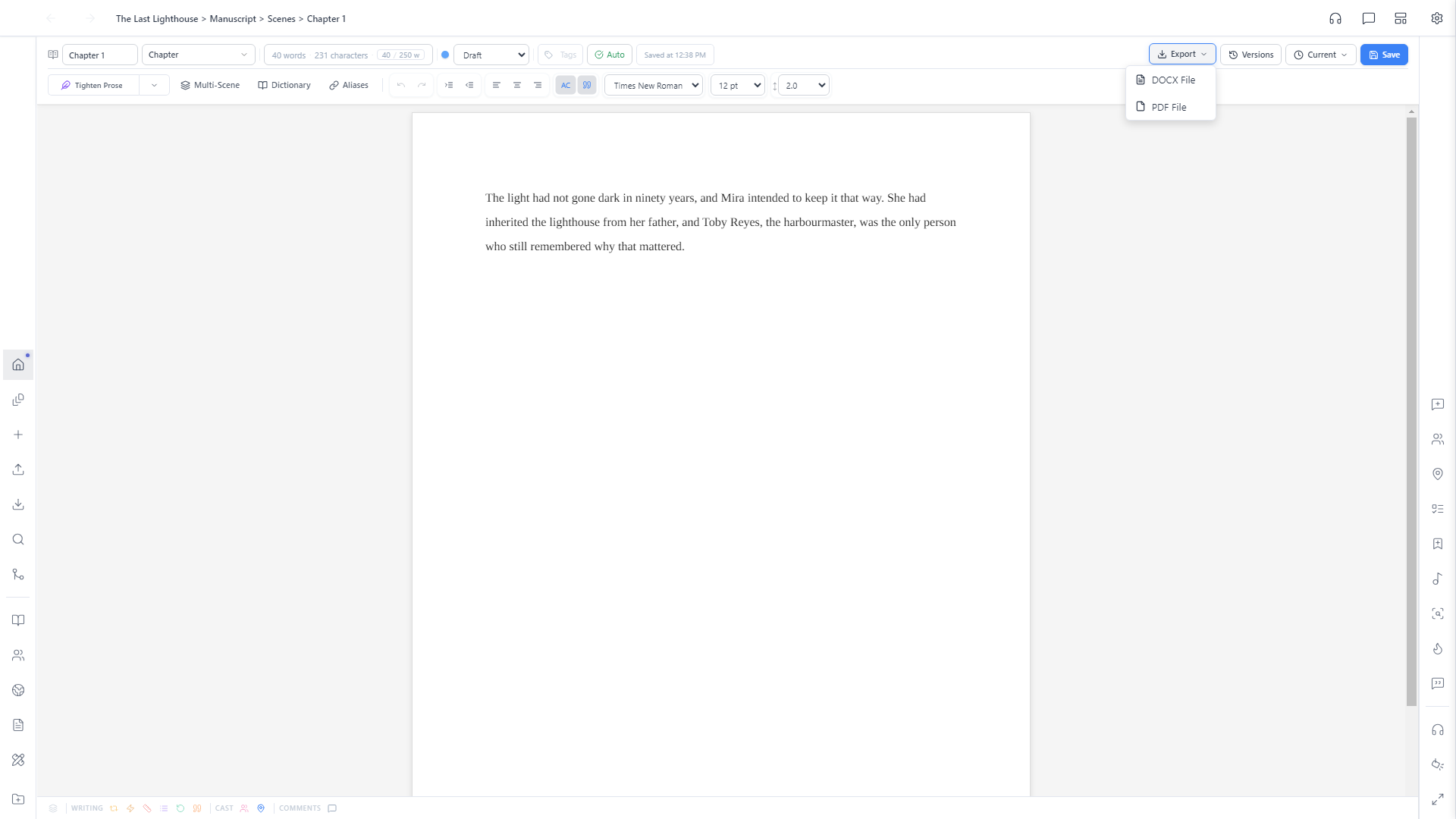Open the book icon in left sidebar
The height and width of the screenshot is (819, 1456).
pos(18,620)
